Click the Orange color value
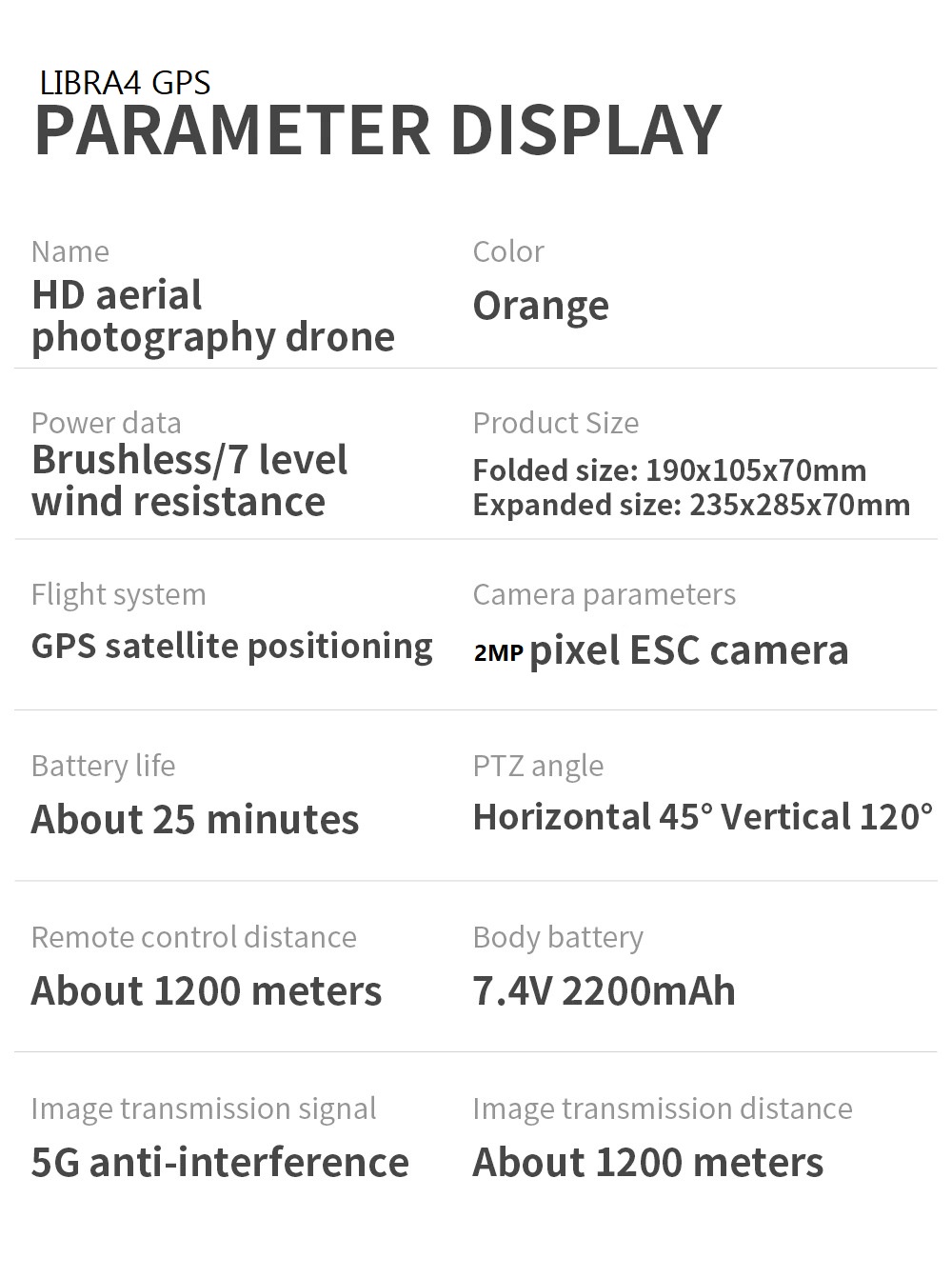952x1278 pixels. click(541, 306)
